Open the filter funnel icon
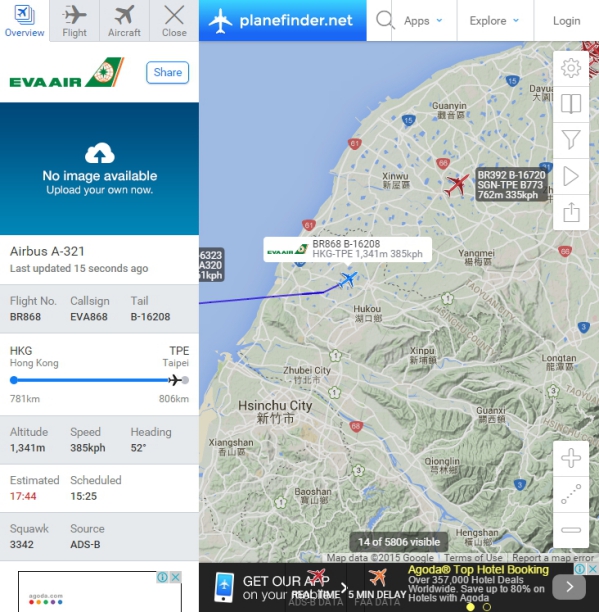Screen dimensions: 599x612 [571, 140]
